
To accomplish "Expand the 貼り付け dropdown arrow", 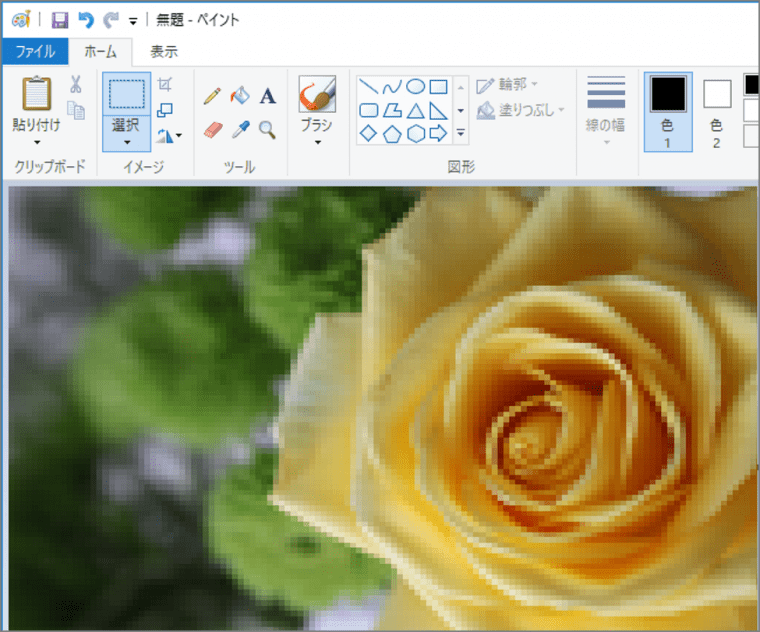I will coord(37,142).
